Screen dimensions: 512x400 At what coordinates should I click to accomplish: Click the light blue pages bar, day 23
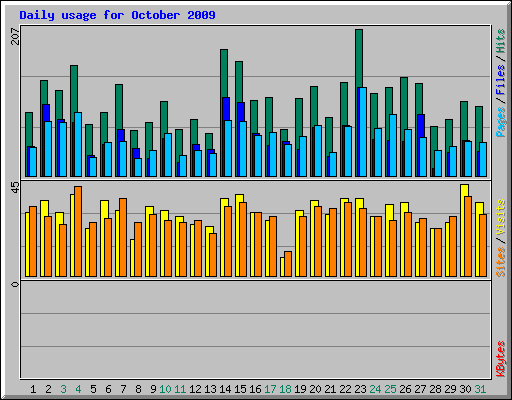click(x=363, y=132)
